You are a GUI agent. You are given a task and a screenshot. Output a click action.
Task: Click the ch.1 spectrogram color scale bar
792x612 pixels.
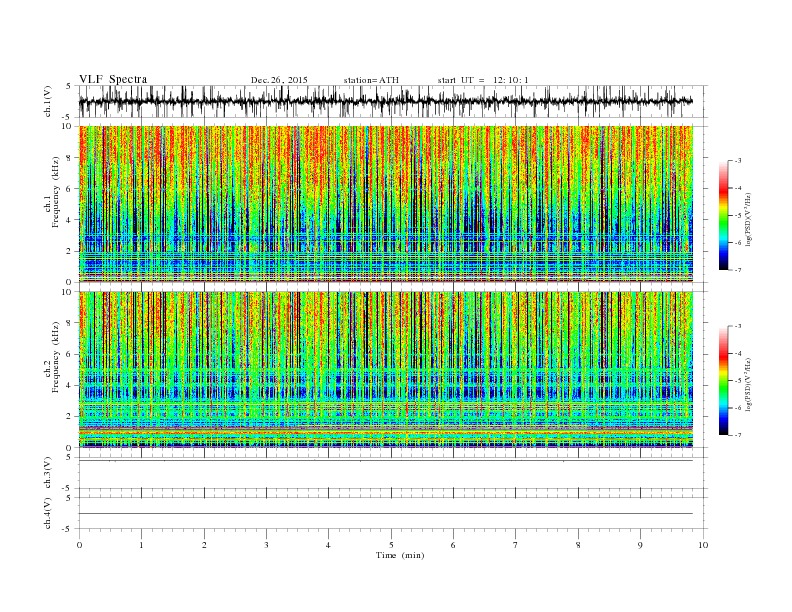pyautogui.click(x=723, y=216)
